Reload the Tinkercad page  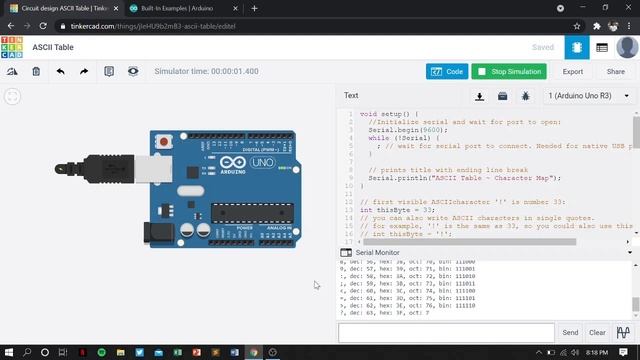pos(43,26)
